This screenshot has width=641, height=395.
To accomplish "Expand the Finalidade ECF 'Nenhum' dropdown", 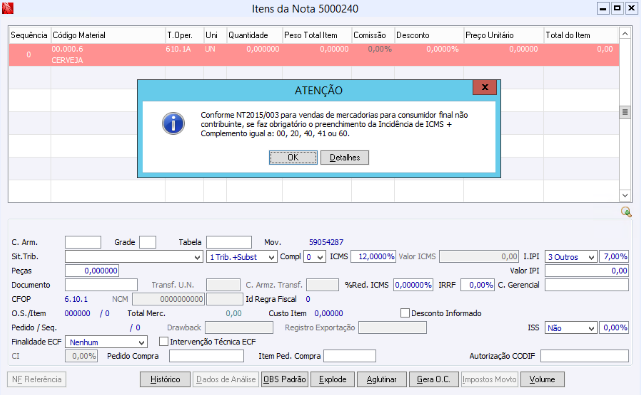I will [x=141, y=342].
